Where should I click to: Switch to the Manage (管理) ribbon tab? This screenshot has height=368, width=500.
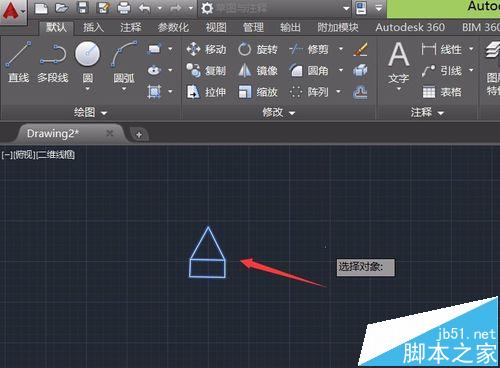[x=253, y=27]
